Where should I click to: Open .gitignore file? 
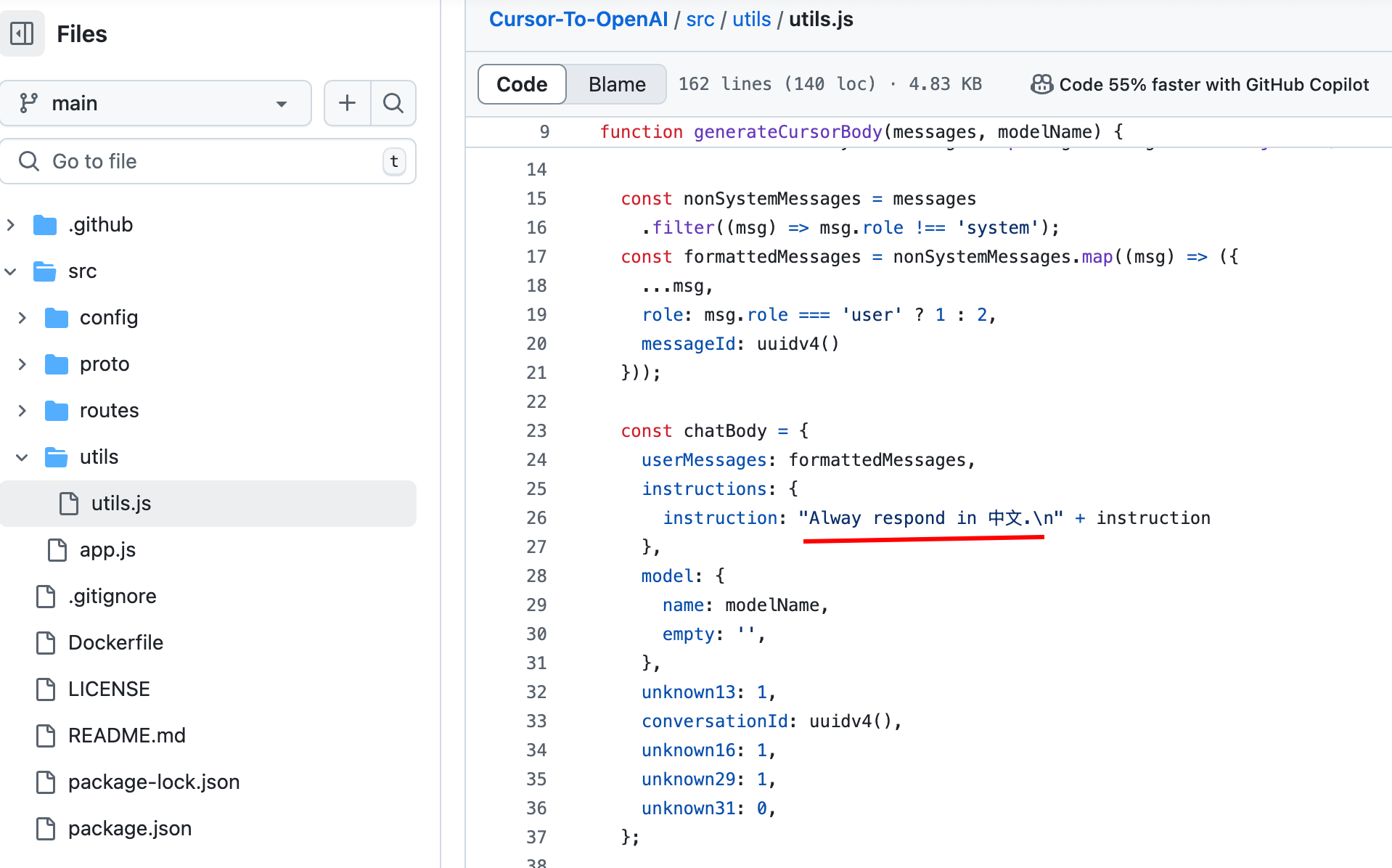[x=112, y=597]
